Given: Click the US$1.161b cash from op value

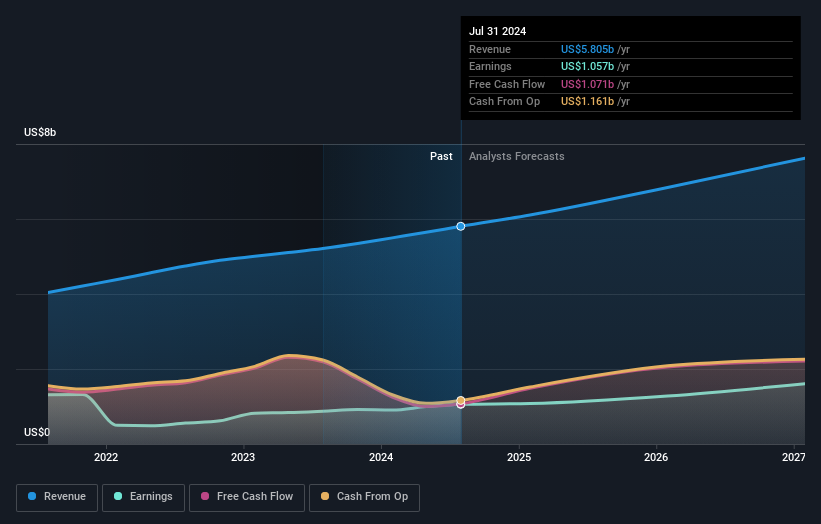Looking at the screenshot, I should point(587,102).
